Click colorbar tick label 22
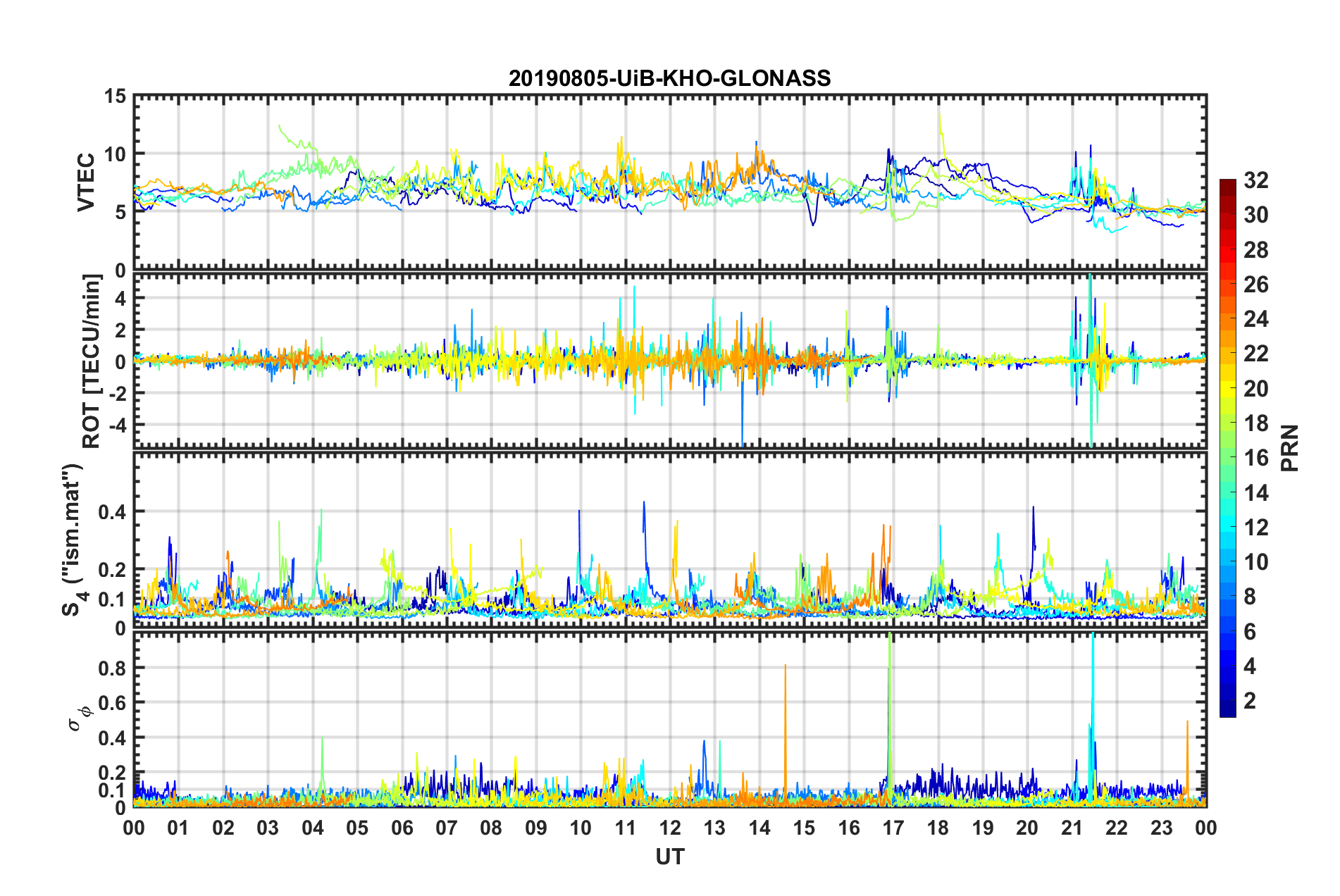Image resolution: width=1340 pixels, height=896 pixels. click(1255, 354)
